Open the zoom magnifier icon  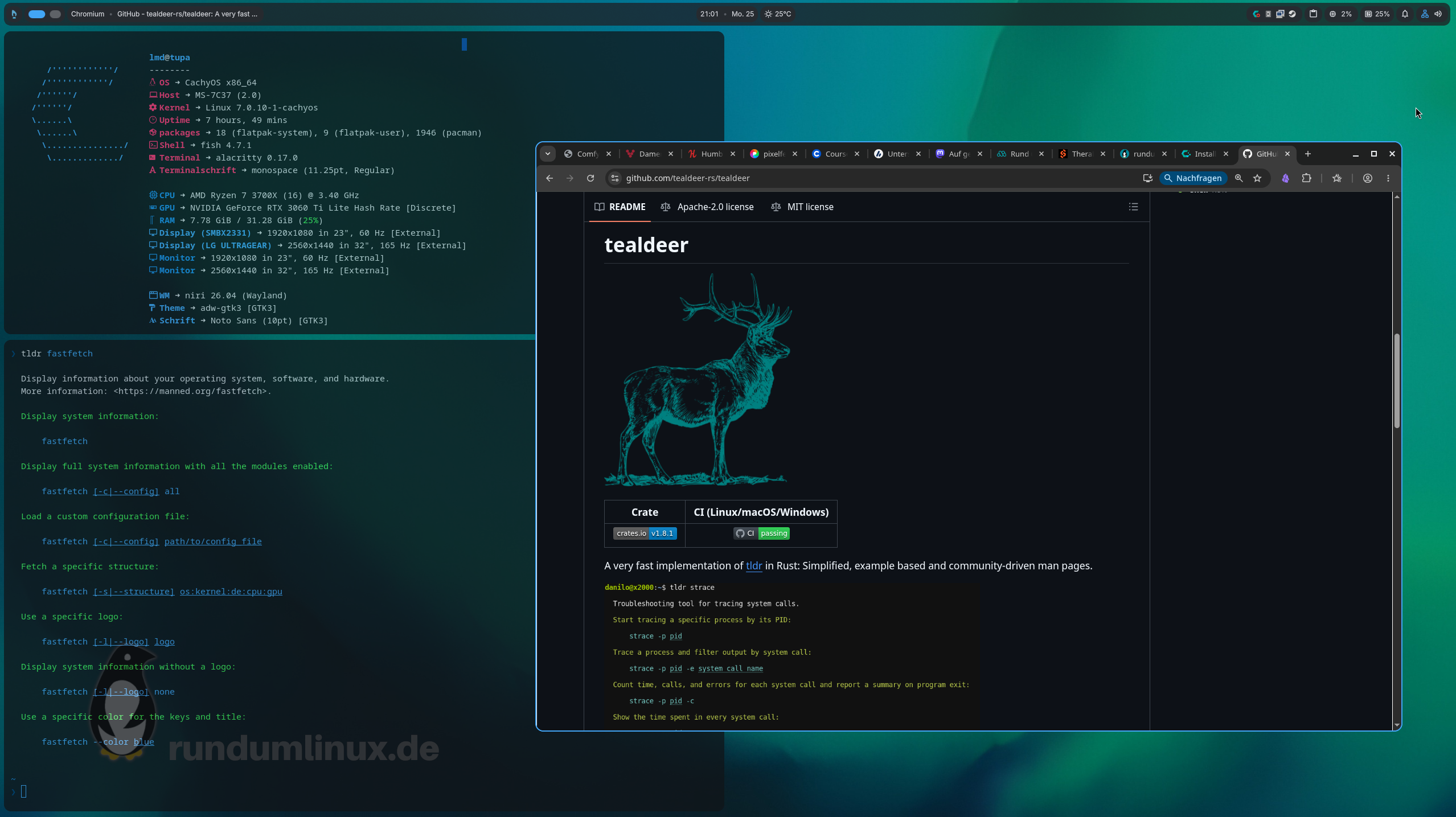click(1238, 178)
